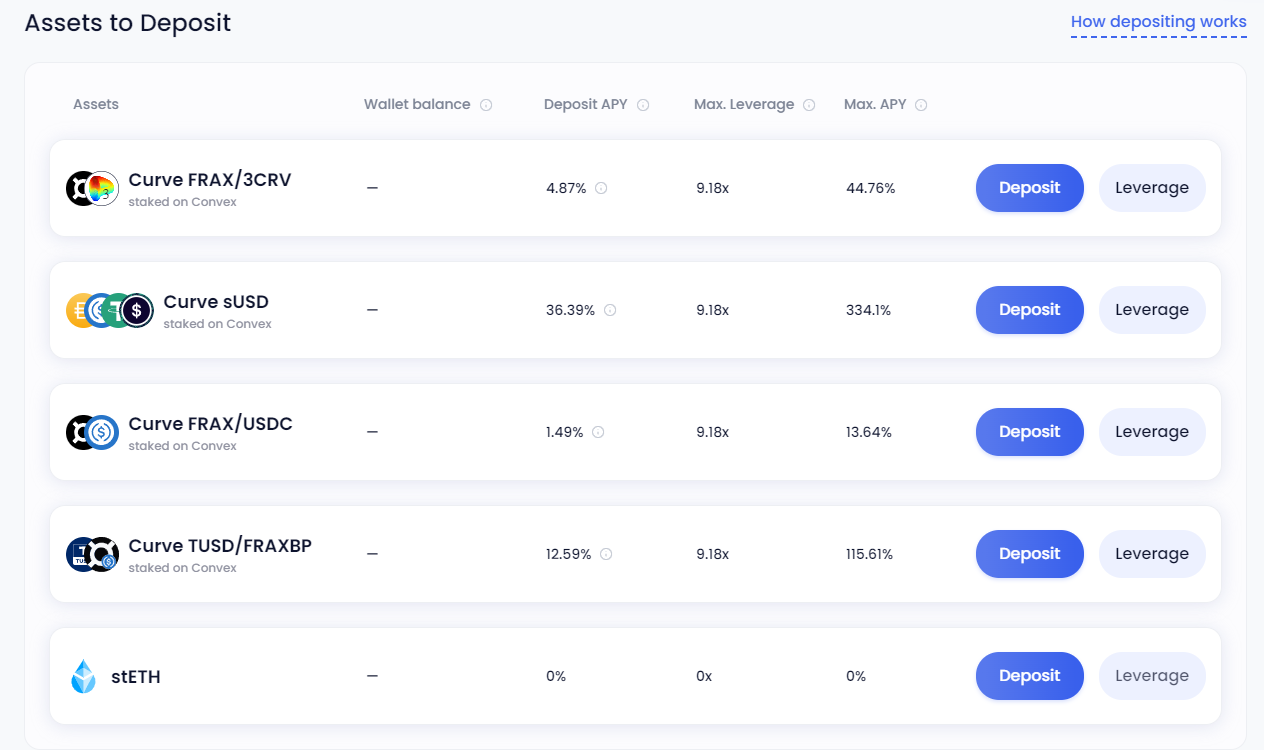1264x750 pixels.
Task: Click the Deposit APY column header
Action: (586, 104)
